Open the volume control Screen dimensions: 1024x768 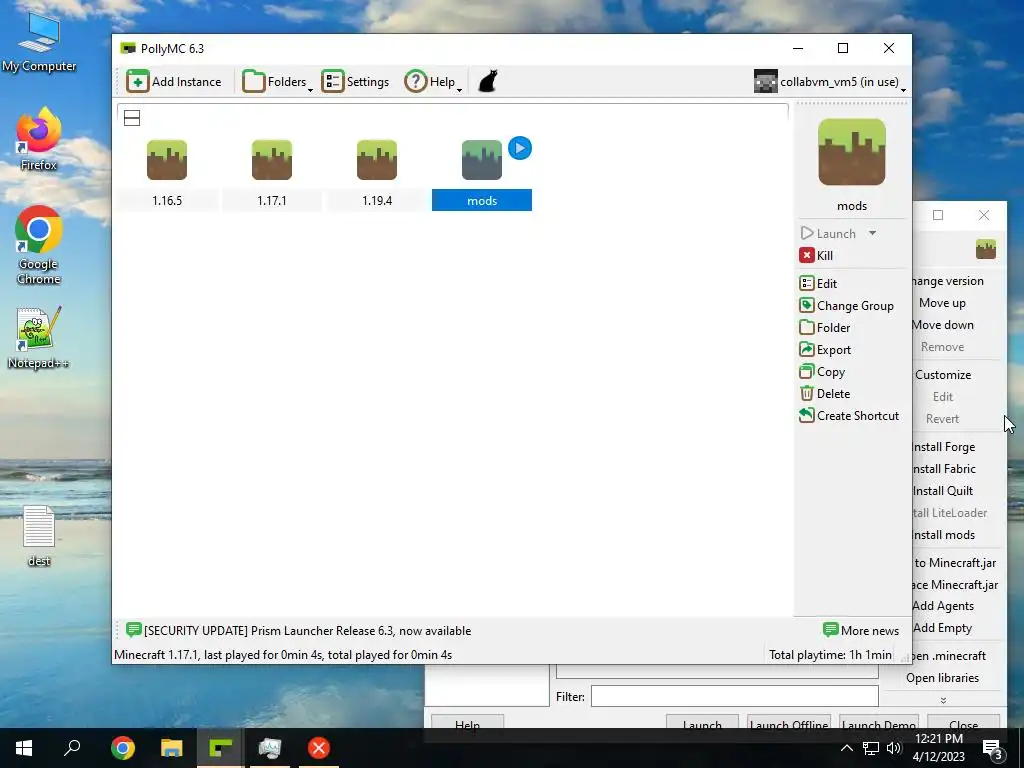coord(894,748)
